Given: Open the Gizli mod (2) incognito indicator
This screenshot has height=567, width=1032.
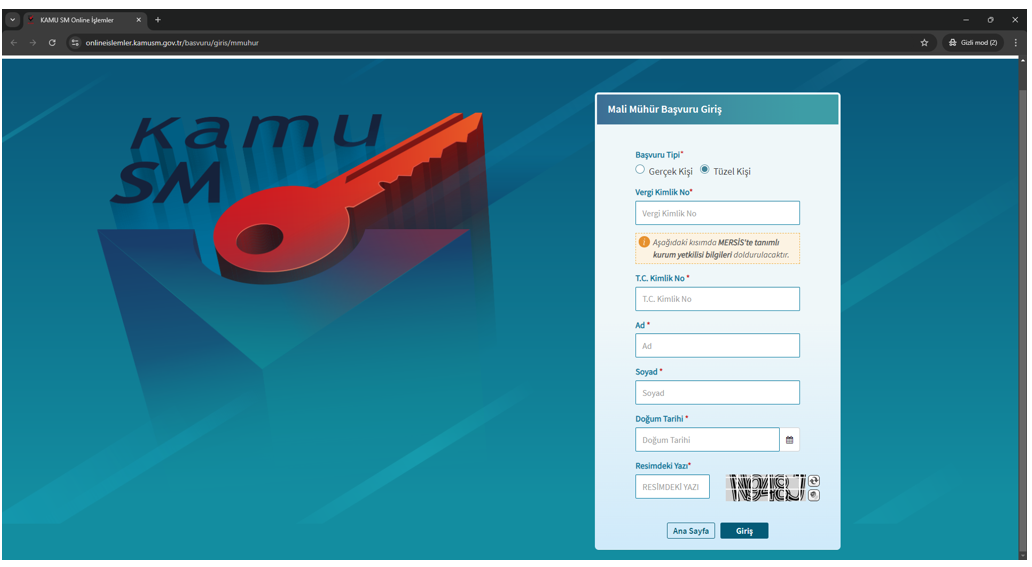Looking at the screenshot, I should tap(973, 43).
